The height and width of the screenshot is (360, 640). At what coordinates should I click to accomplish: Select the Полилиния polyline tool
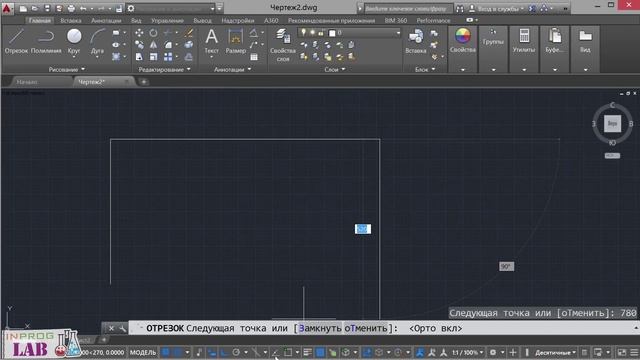(x=46, y=41)
